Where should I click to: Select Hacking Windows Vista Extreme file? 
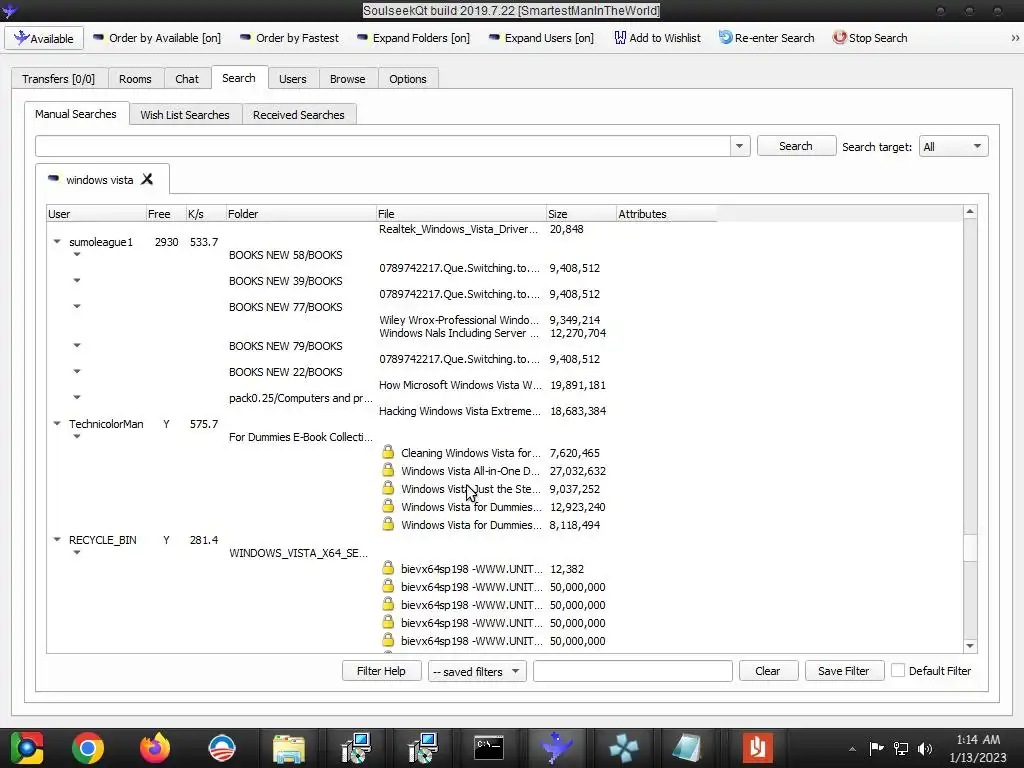[460, 411]
